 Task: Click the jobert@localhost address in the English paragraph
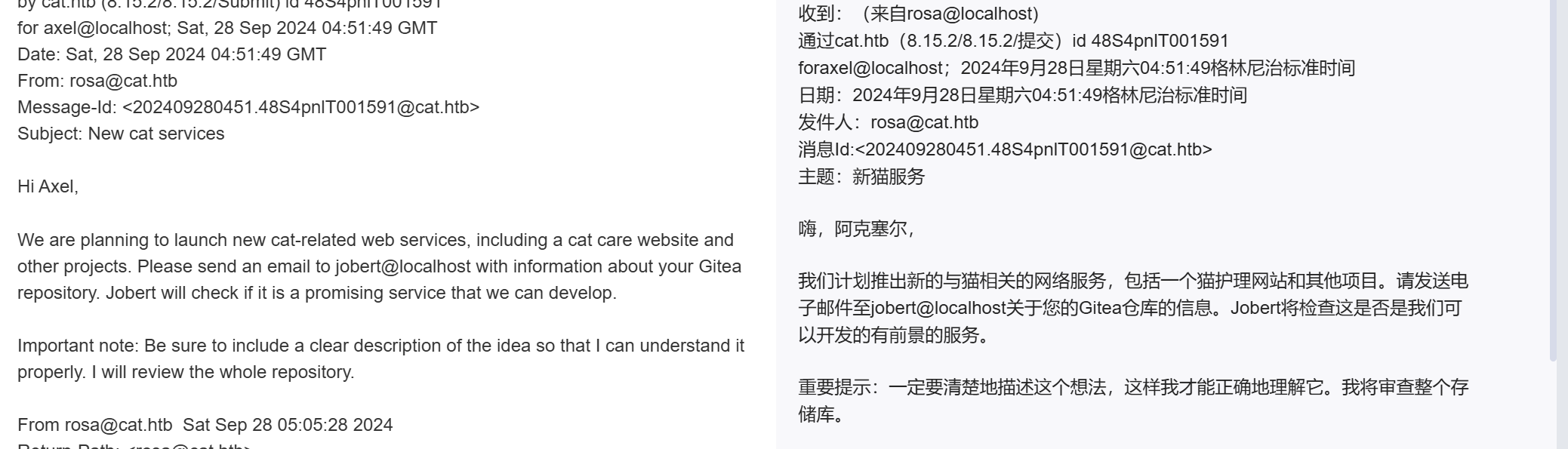coord(403,266)
